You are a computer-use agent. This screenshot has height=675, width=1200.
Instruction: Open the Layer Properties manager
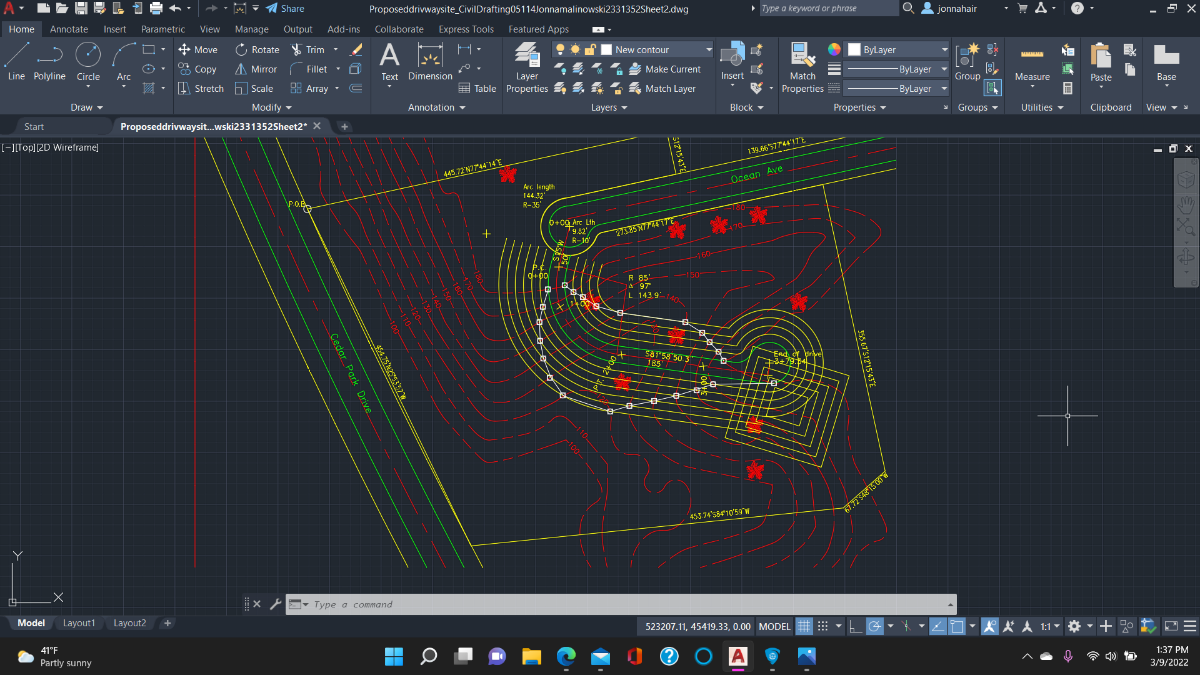coord(526,68)
